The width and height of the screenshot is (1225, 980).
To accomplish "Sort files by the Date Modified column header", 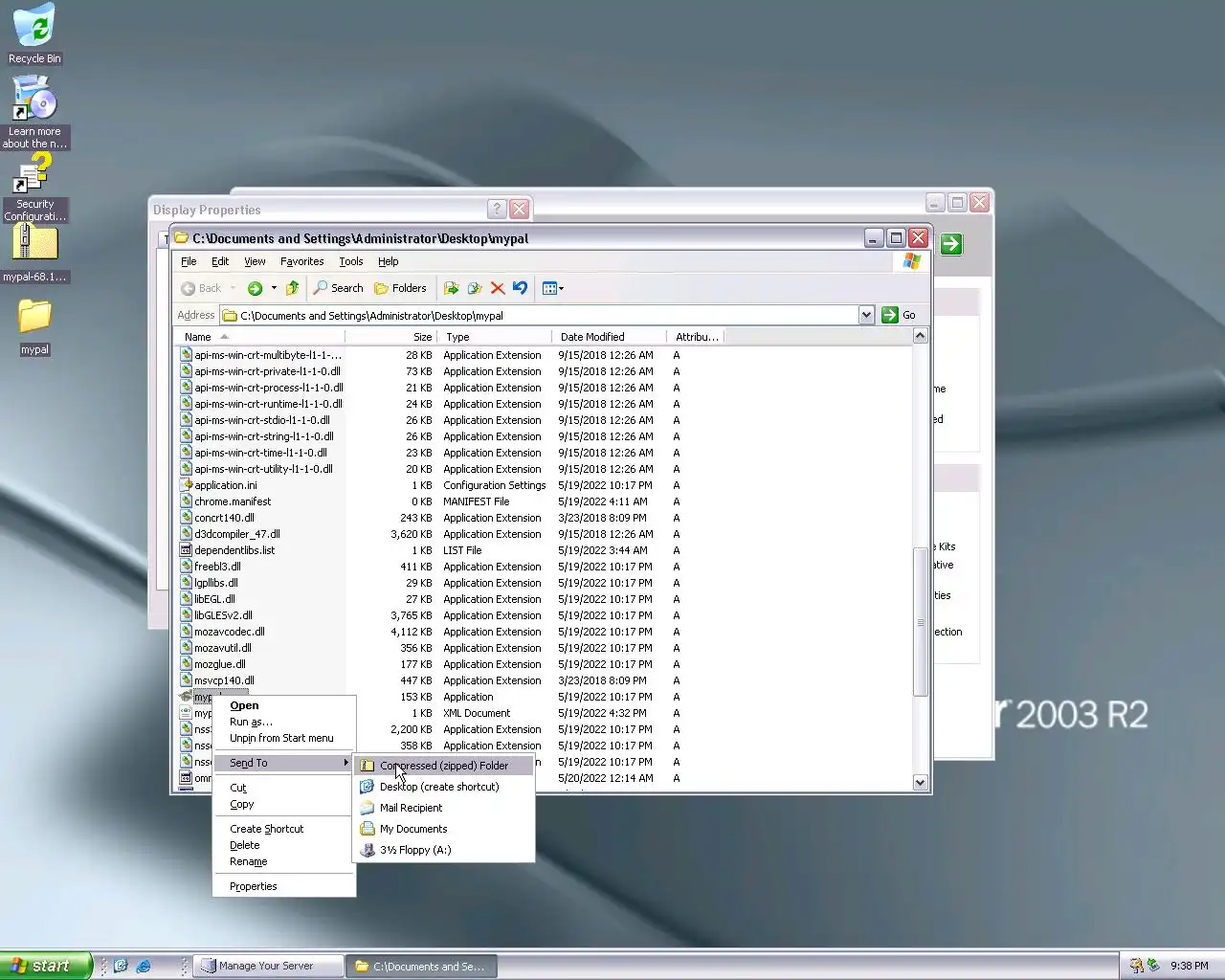I will click(x=610, y=337).
